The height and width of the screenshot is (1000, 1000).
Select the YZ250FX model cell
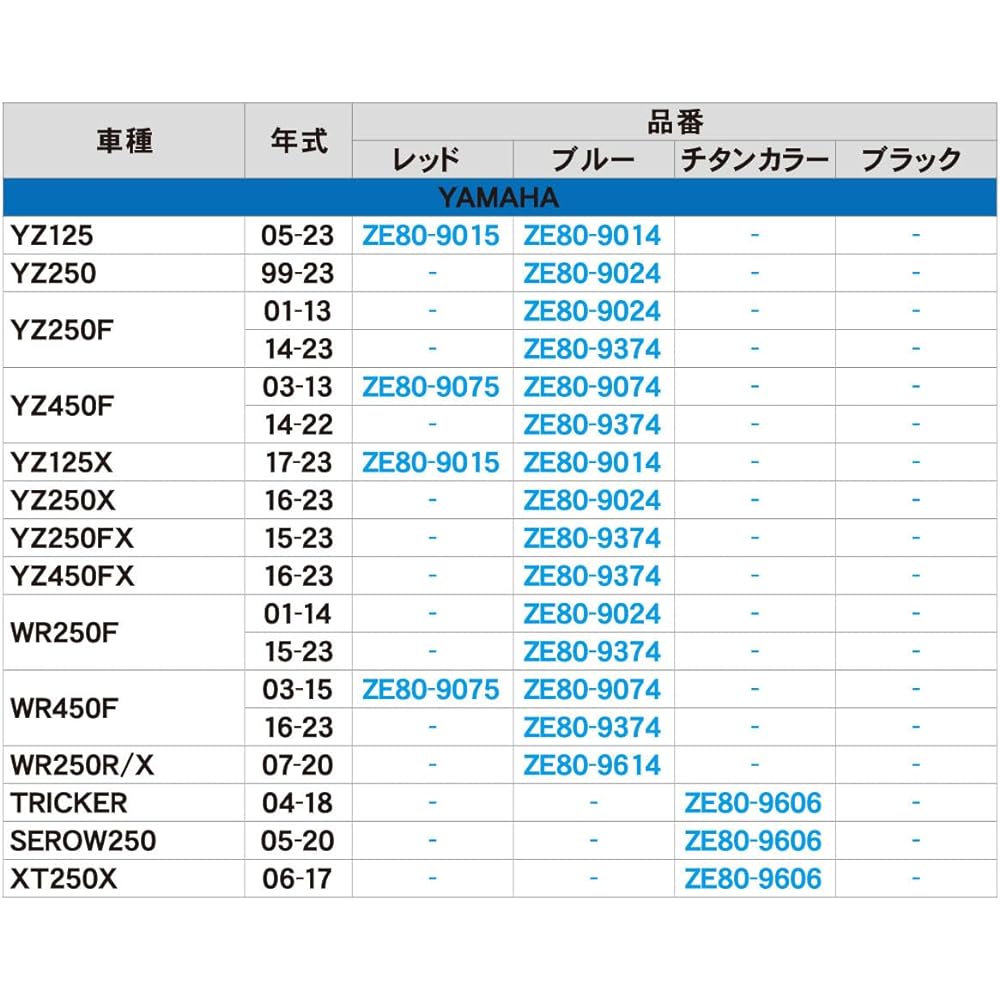tap(124, 538)
